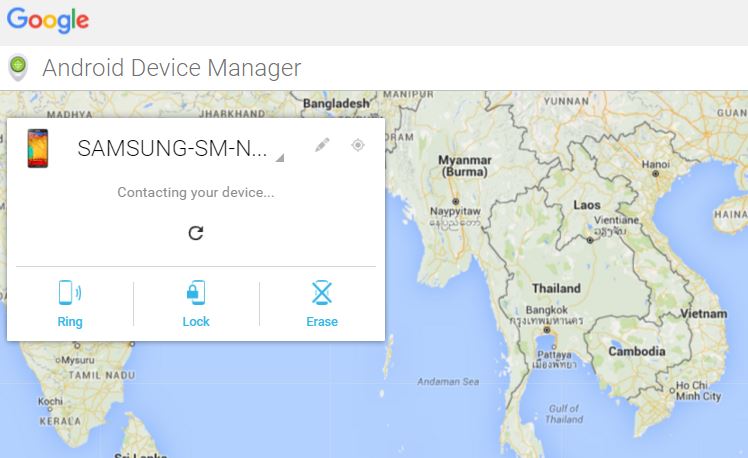Click Kochi label on map
Image resolution: width=748 pixels, height=458 pixels.
click(x=51, y=401)
